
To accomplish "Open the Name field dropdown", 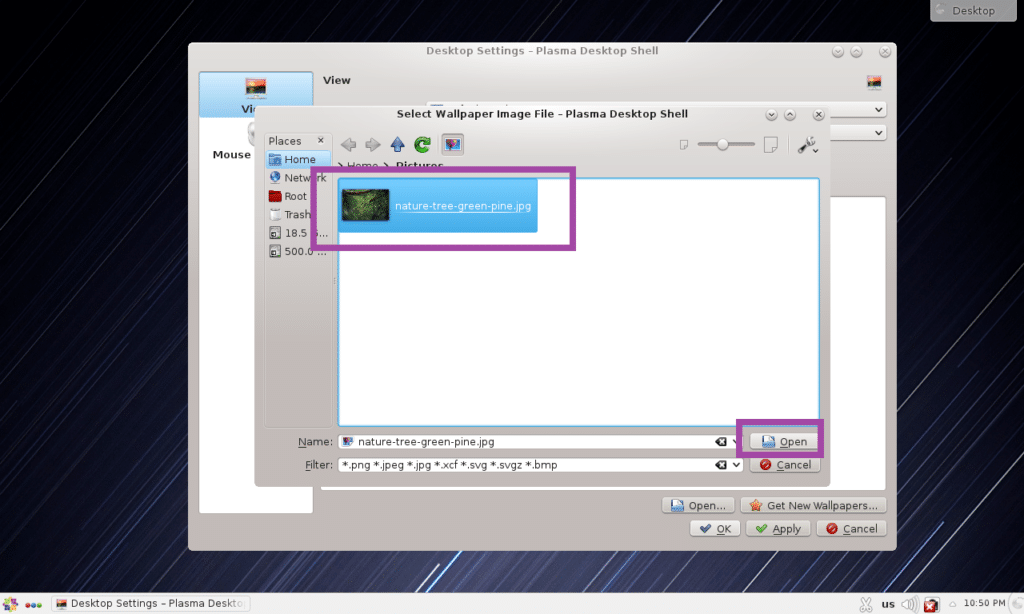I will click(x=736, y=441).
